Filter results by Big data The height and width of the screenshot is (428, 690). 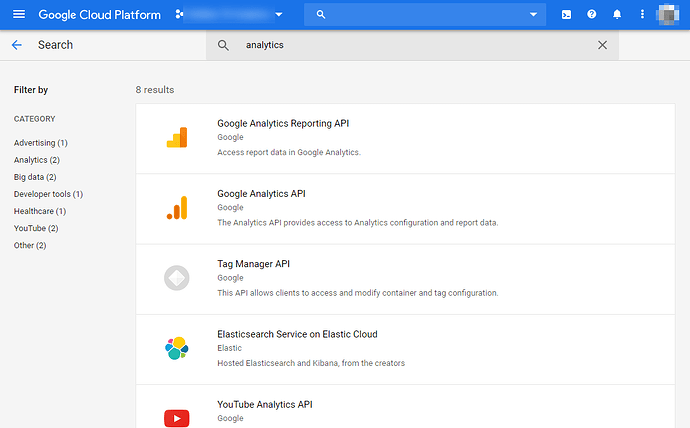click(34, 177)
